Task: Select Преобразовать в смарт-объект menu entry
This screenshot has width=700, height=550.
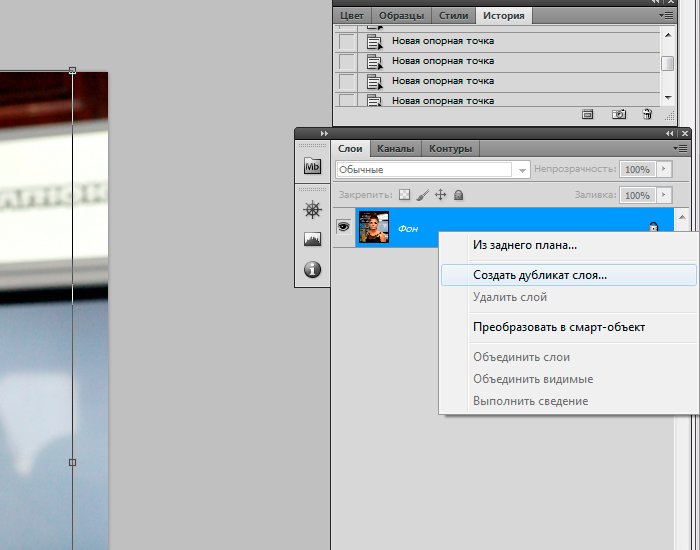Action: click(x=558, y=327)
